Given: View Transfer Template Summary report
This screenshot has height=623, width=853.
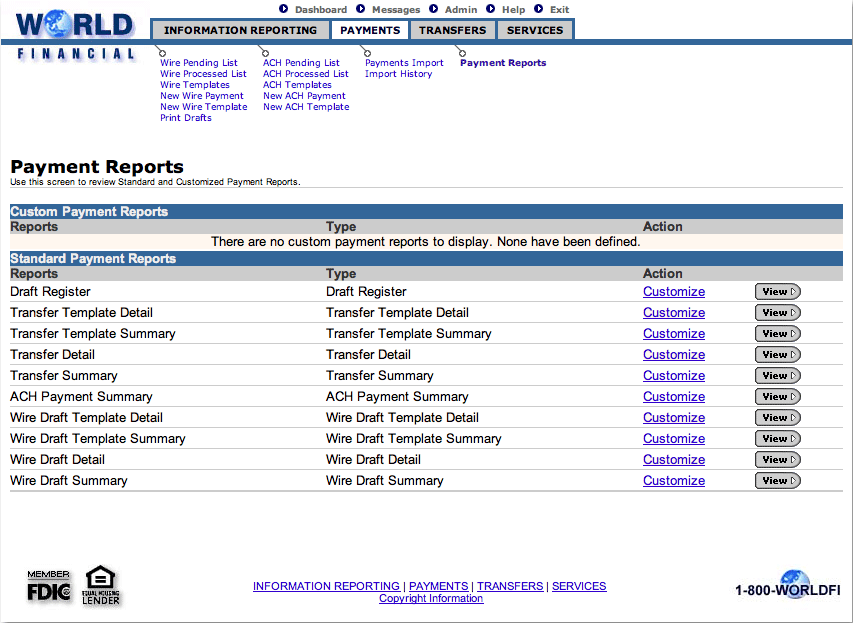Looking at the screenshot, I should (x=777, y=334).
